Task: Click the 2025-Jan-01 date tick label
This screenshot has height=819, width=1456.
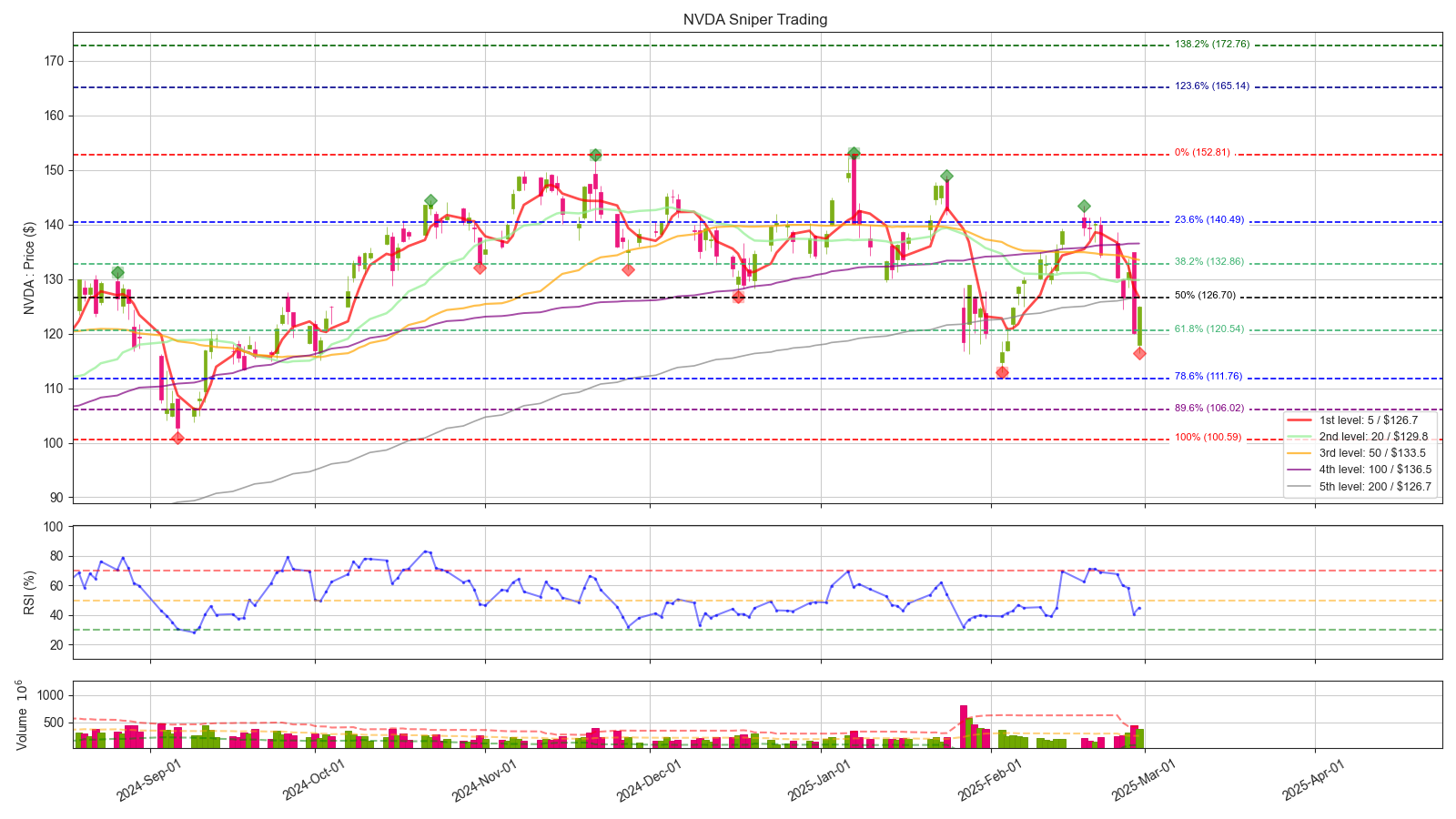Action: 819,781
